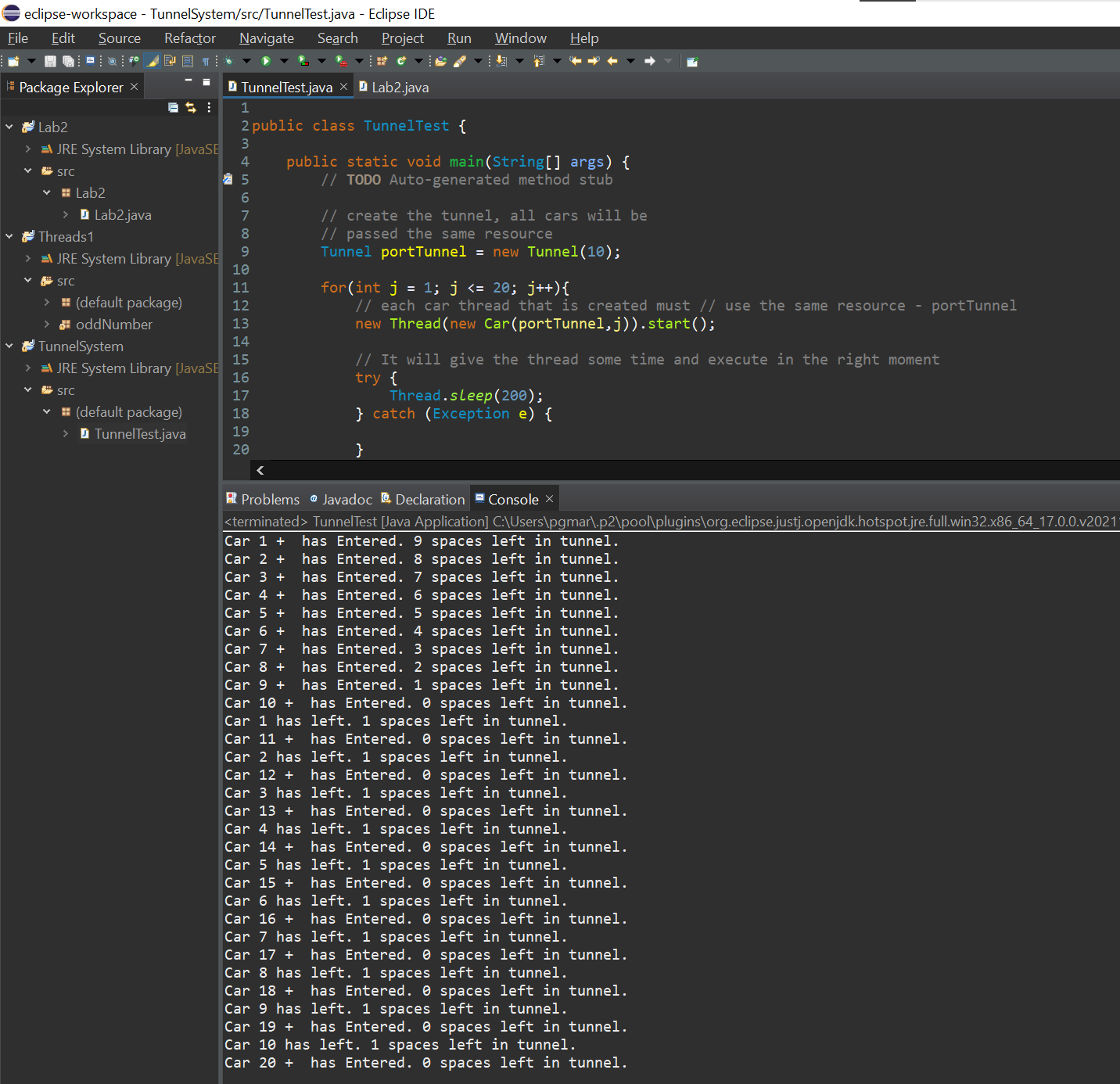Select TunnelTest.java in Package Explorer
Viewport: 1120px width, 1084px height.
[x=139, y=434]
